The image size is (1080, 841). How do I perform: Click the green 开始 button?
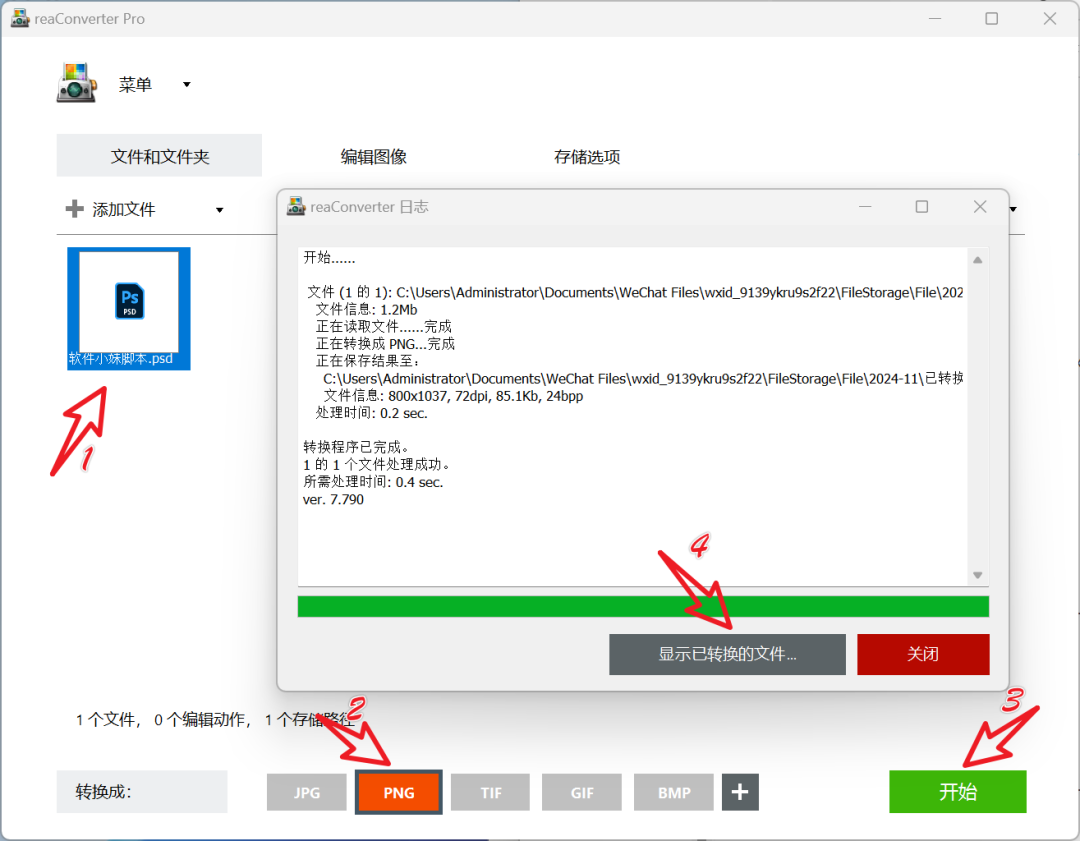pyautogui.click(x=957, y=791)
